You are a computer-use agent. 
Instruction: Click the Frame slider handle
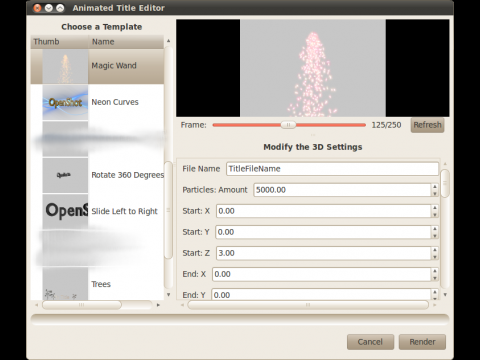click(x=288, y=125)
